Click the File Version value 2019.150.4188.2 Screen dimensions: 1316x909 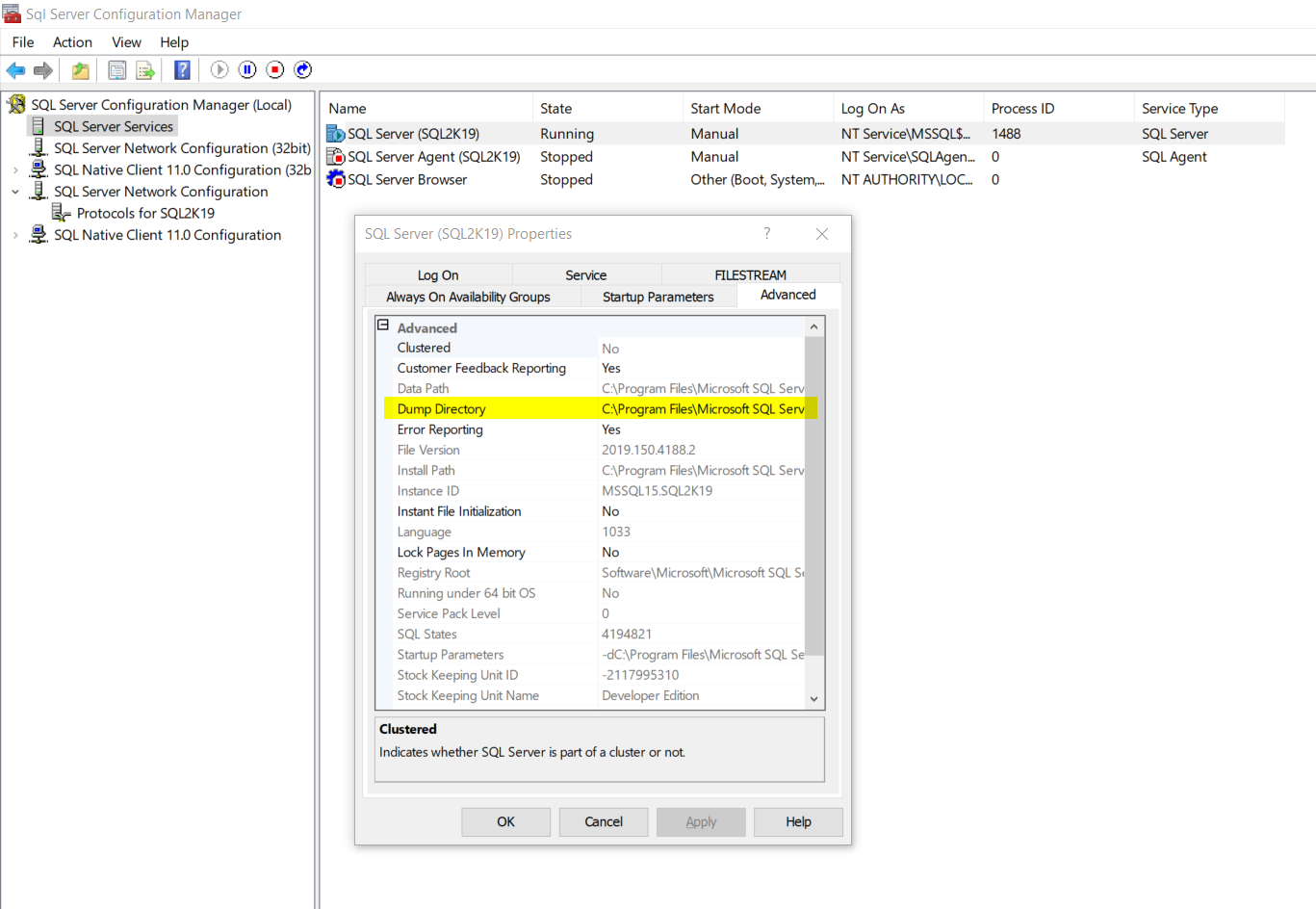click(649, 450)
